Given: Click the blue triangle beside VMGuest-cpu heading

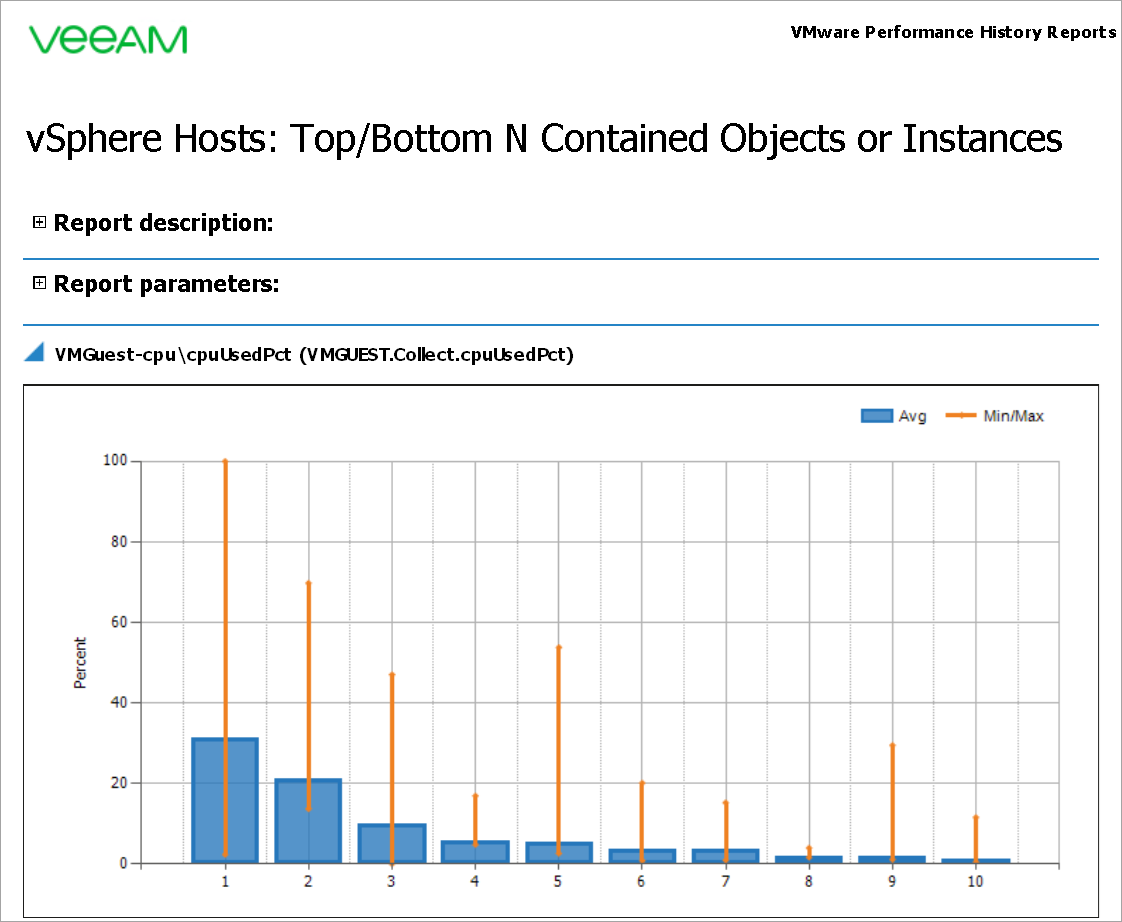Looking at the screenshot, I should click(34, 352).
